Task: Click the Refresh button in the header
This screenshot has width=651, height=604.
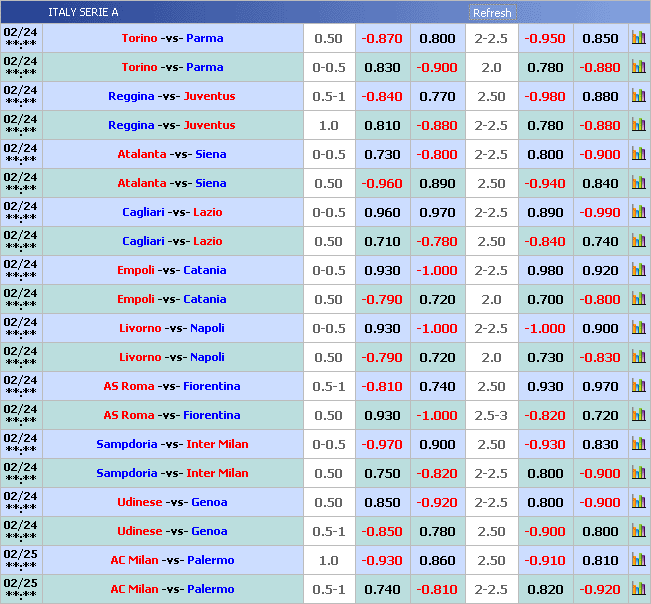Action: (491, 13)
